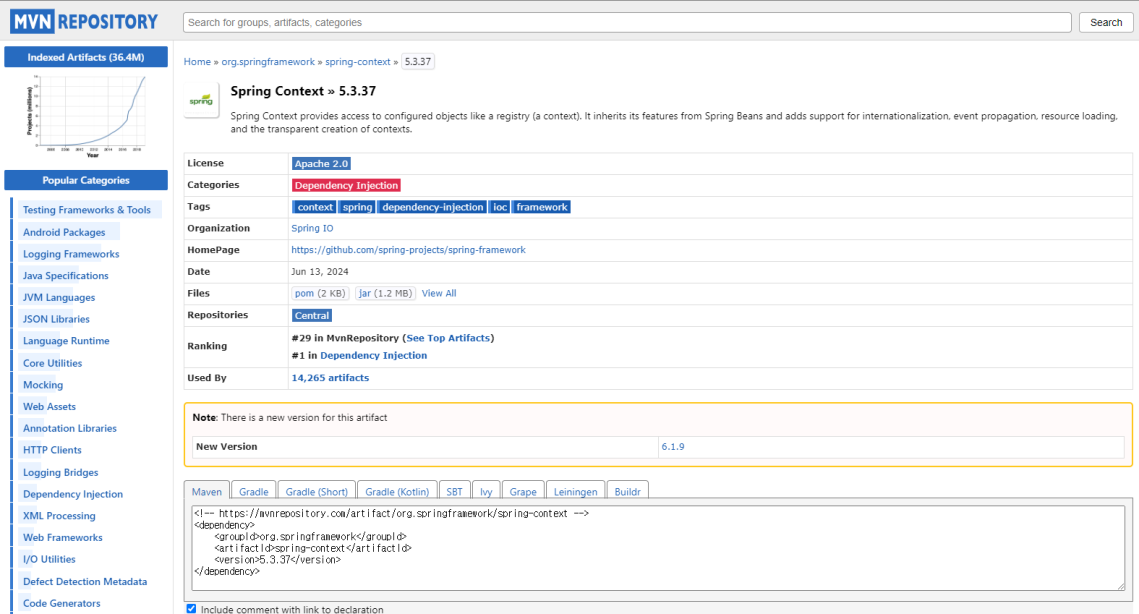Download the jar (1.2 MB) file

point(385,294)
